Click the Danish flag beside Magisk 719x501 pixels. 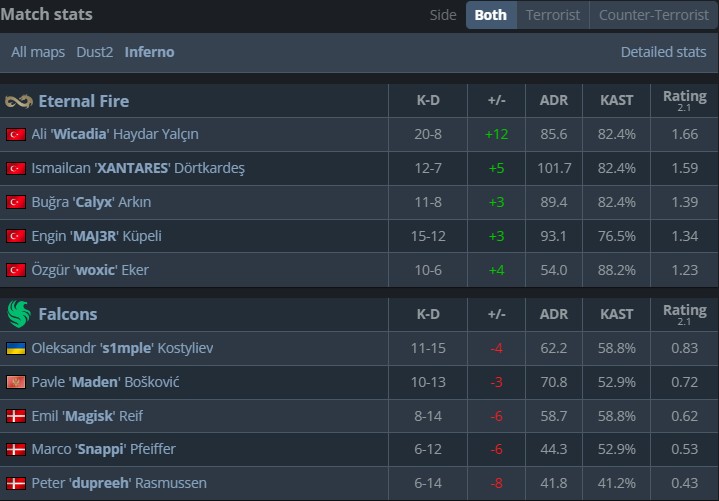point(16,416)
